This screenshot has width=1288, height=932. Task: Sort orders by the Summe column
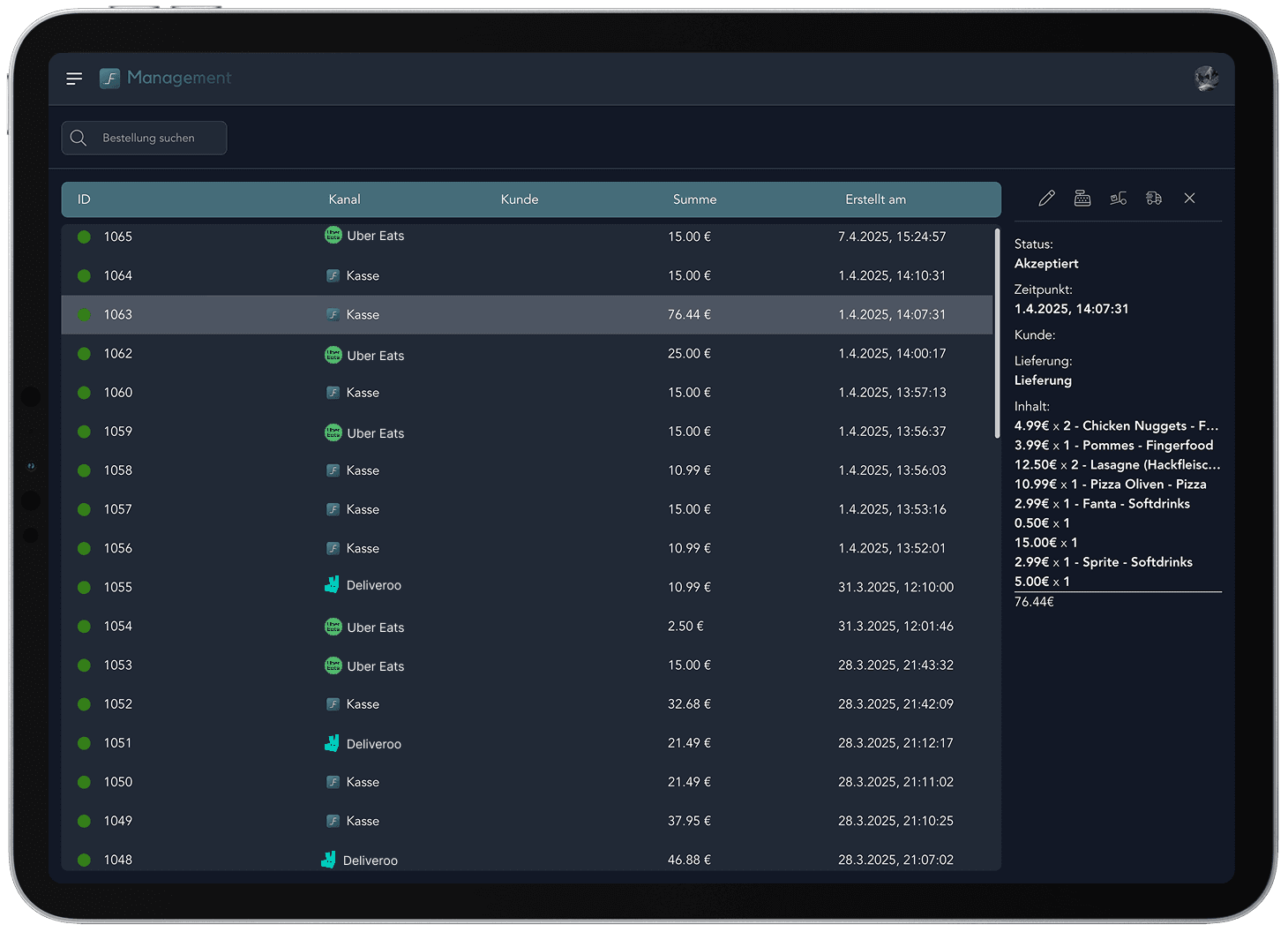[694, 199]
